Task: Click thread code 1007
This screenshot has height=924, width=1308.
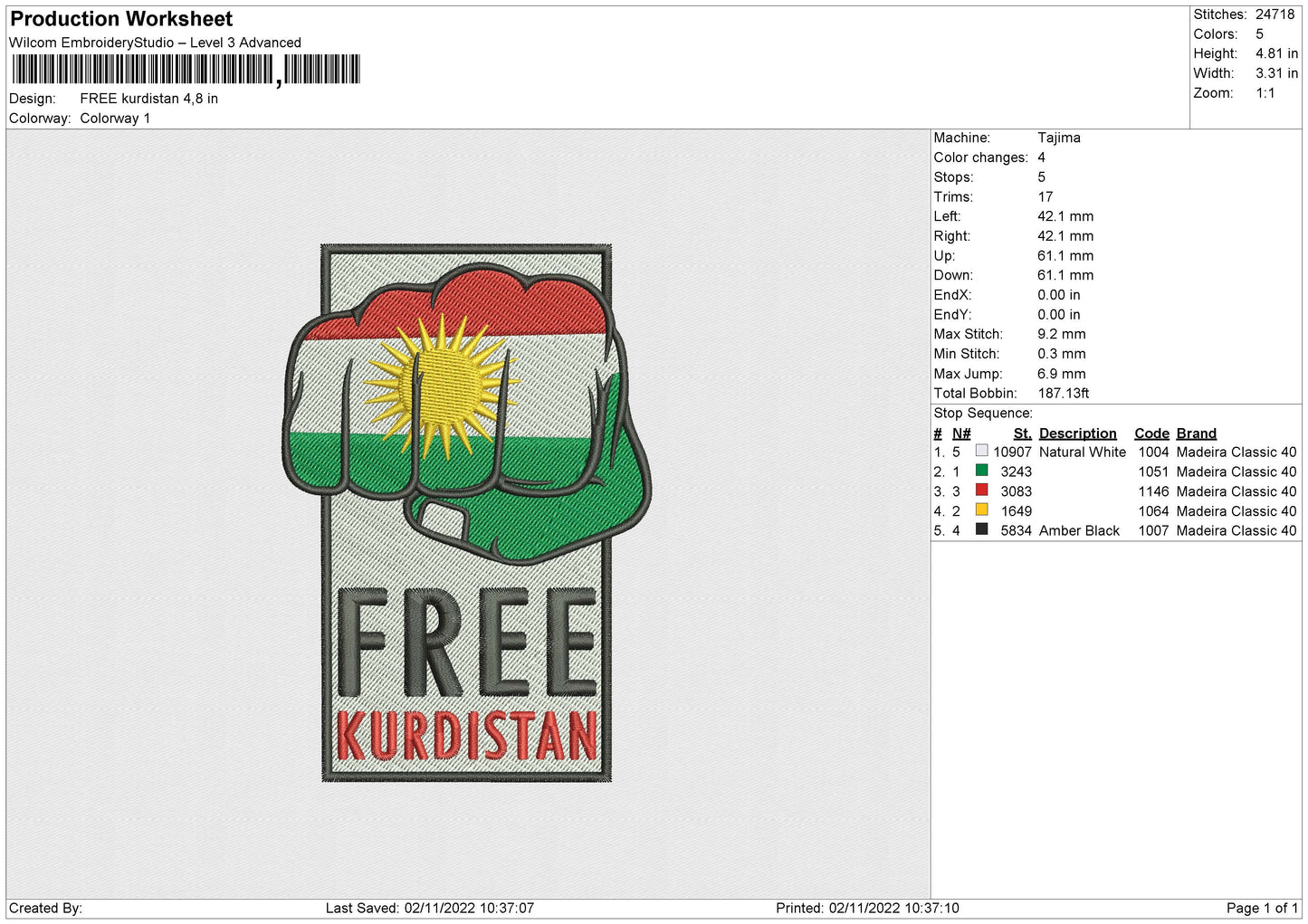Action: (1153, 531)
